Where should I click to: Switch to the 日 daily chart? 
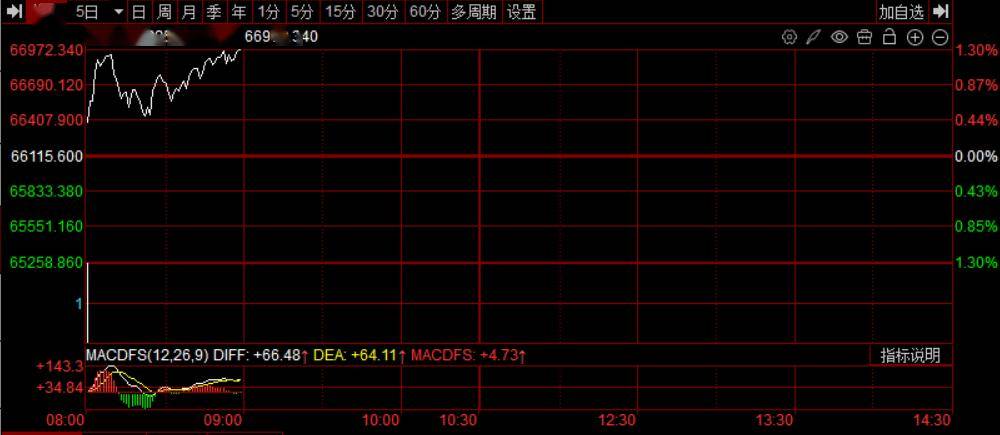click(139, 11)
